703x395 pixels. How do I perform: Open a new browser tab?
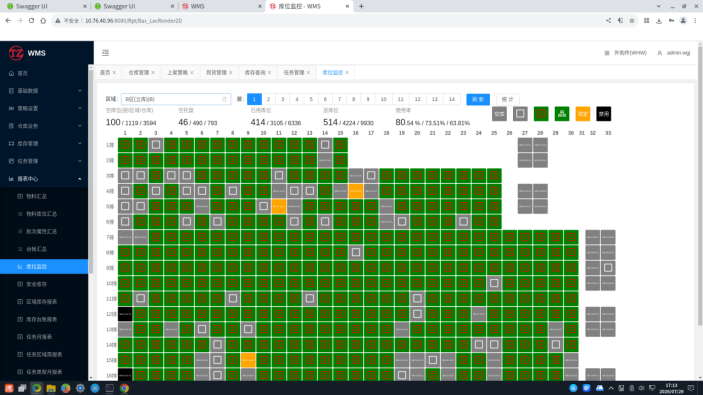361,6
